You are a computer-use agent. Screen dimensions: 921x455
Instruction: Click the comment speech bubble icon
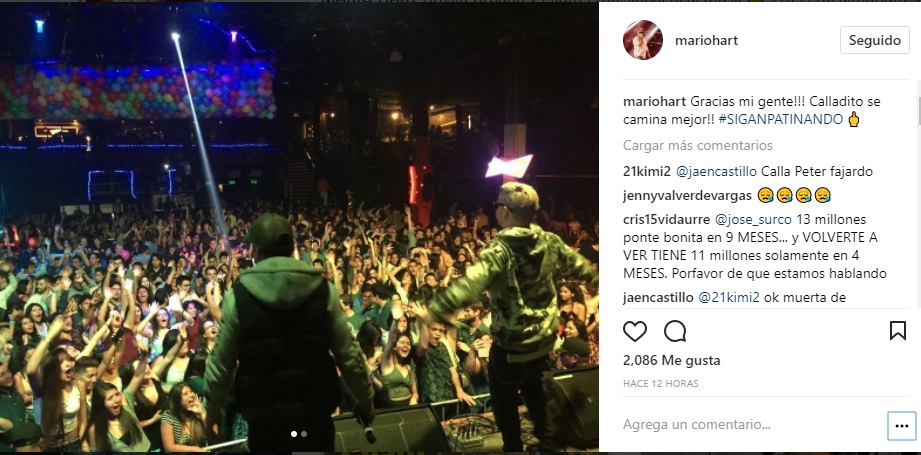coord(675,331)
